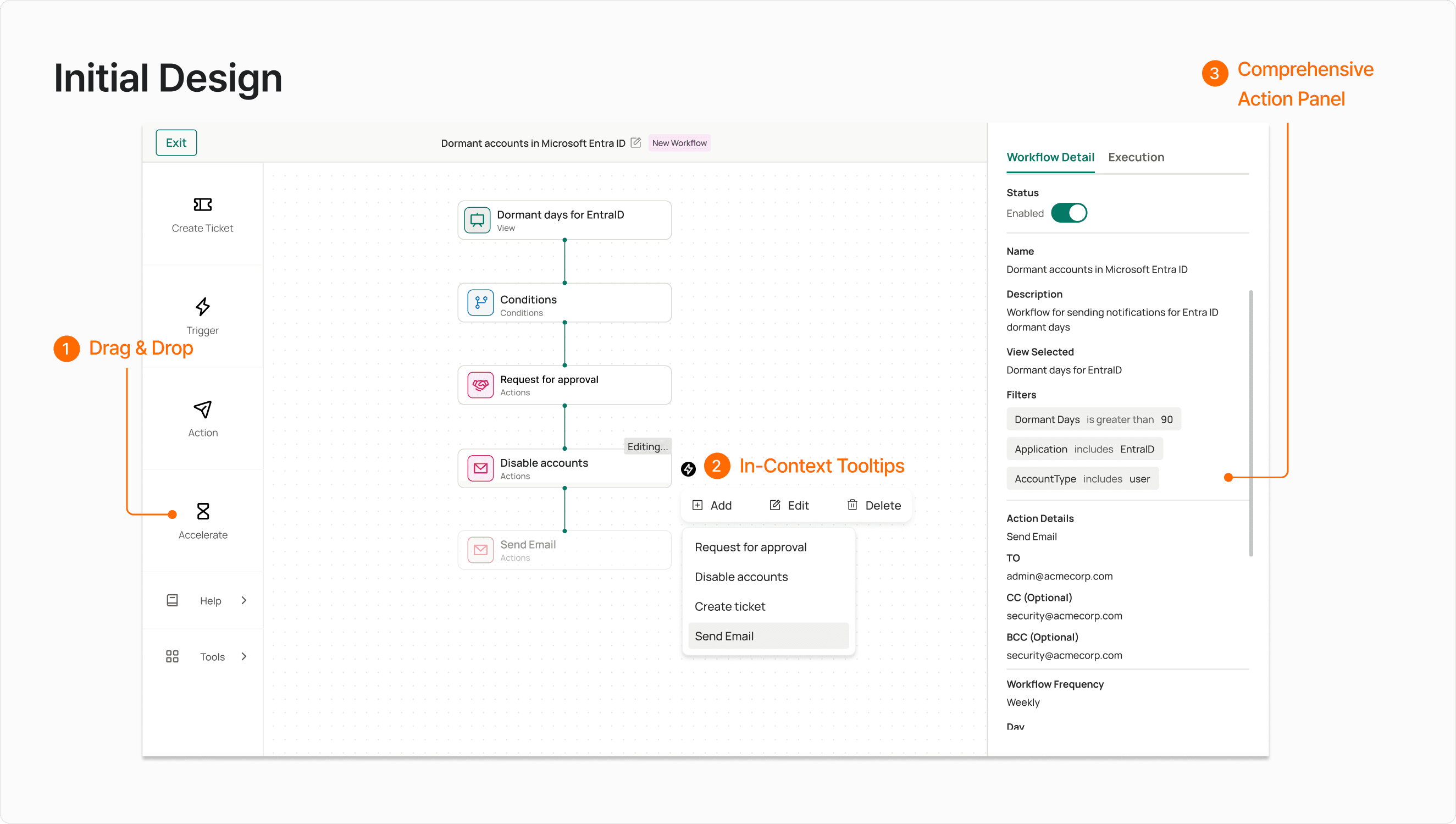Switch to the Execution tab
Viewport: 1456px width, 824px height.
(1136, 157)
